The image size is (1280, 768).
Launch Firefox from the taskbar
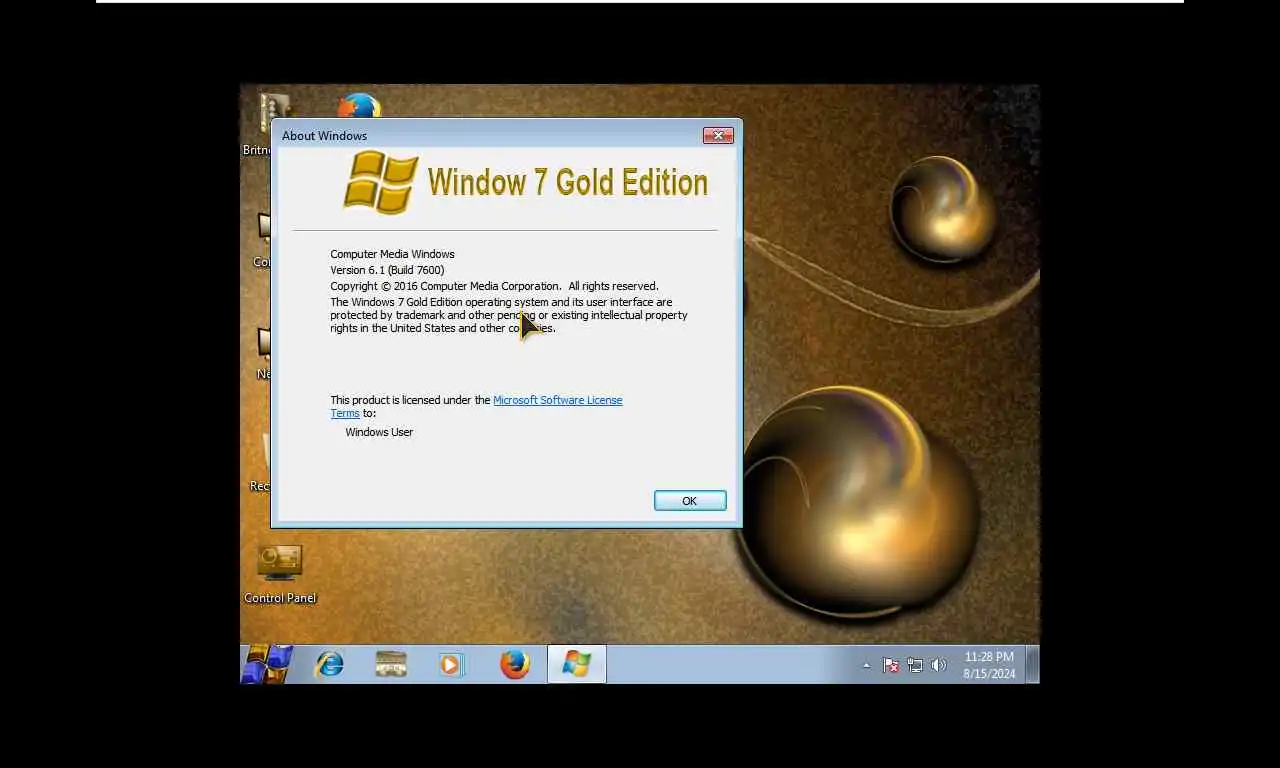click(x=515, y=664)
